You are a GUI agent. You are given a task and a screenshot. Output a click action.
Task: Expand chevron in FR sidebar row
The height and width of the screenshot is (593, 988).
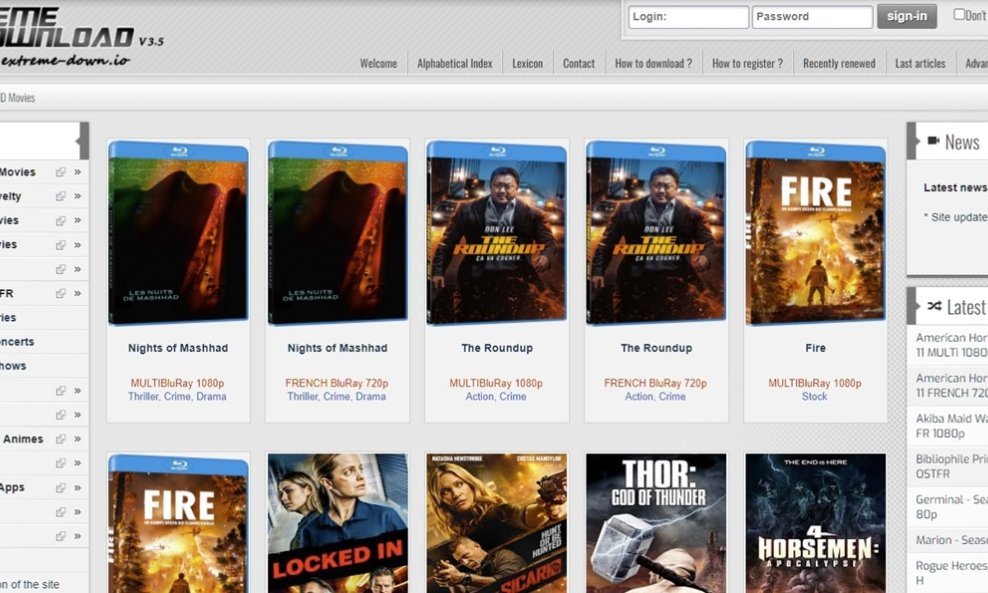pyautogui.click(x=78, y=293)
